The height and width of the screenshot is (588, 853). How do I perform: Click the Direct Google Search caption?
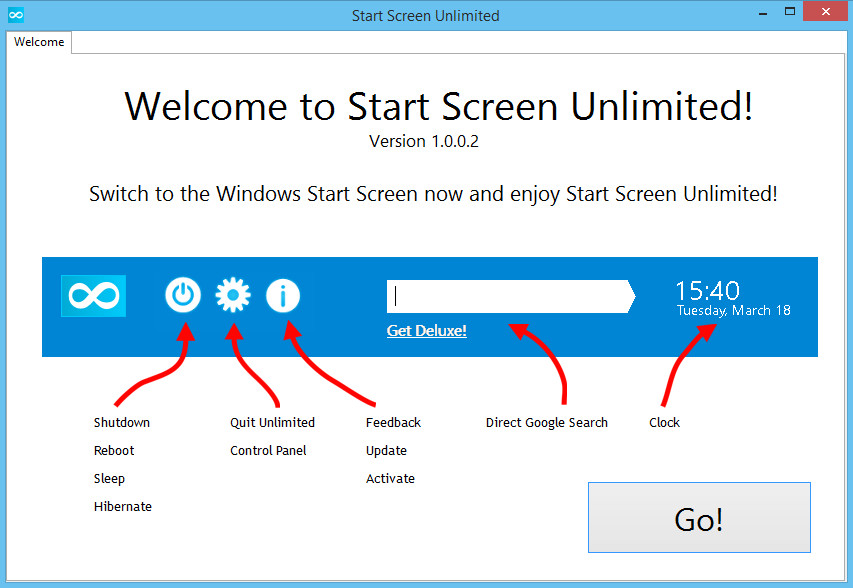547,423
